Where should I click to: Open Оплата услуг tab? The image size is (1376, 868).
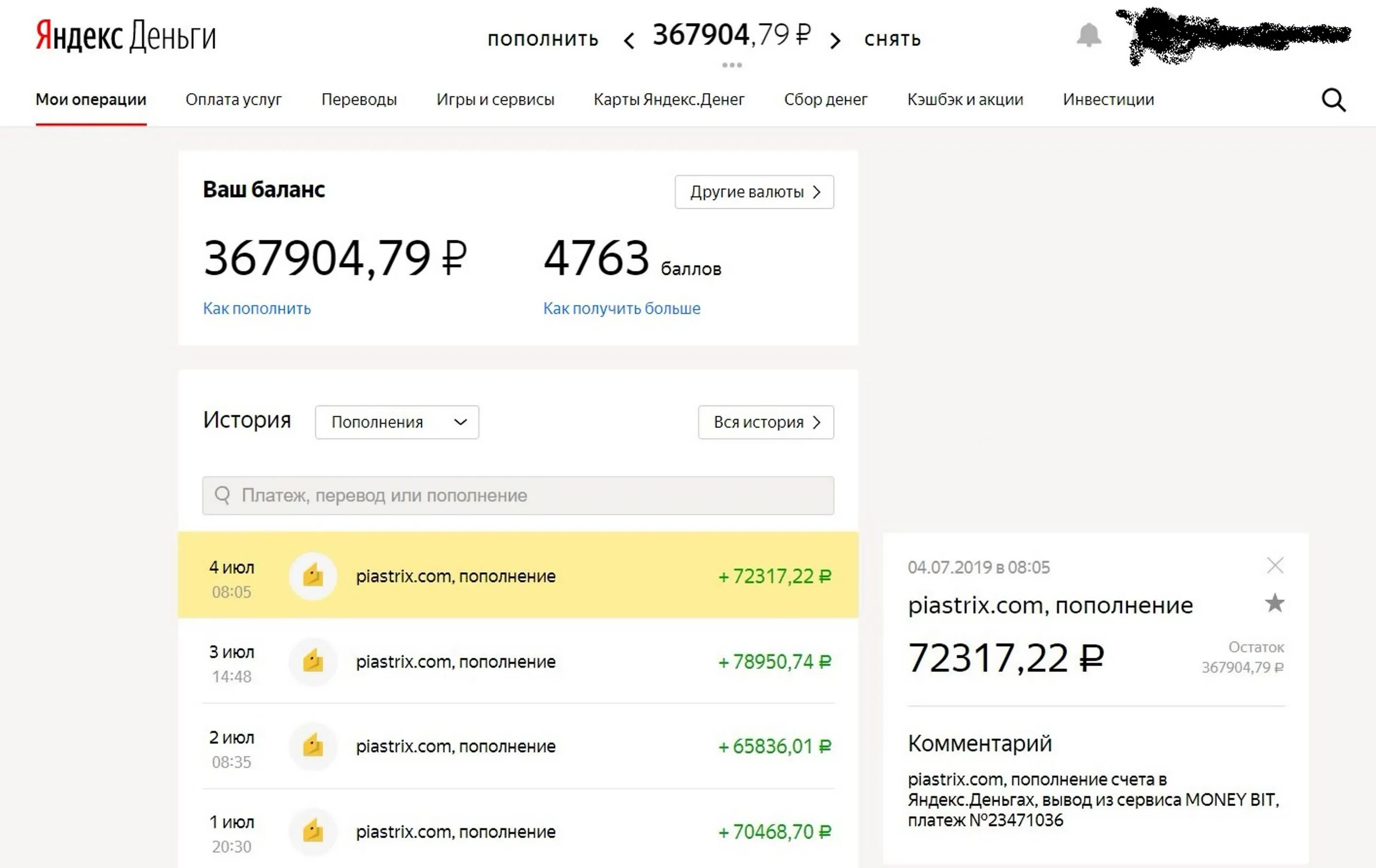tap(234, 100)
